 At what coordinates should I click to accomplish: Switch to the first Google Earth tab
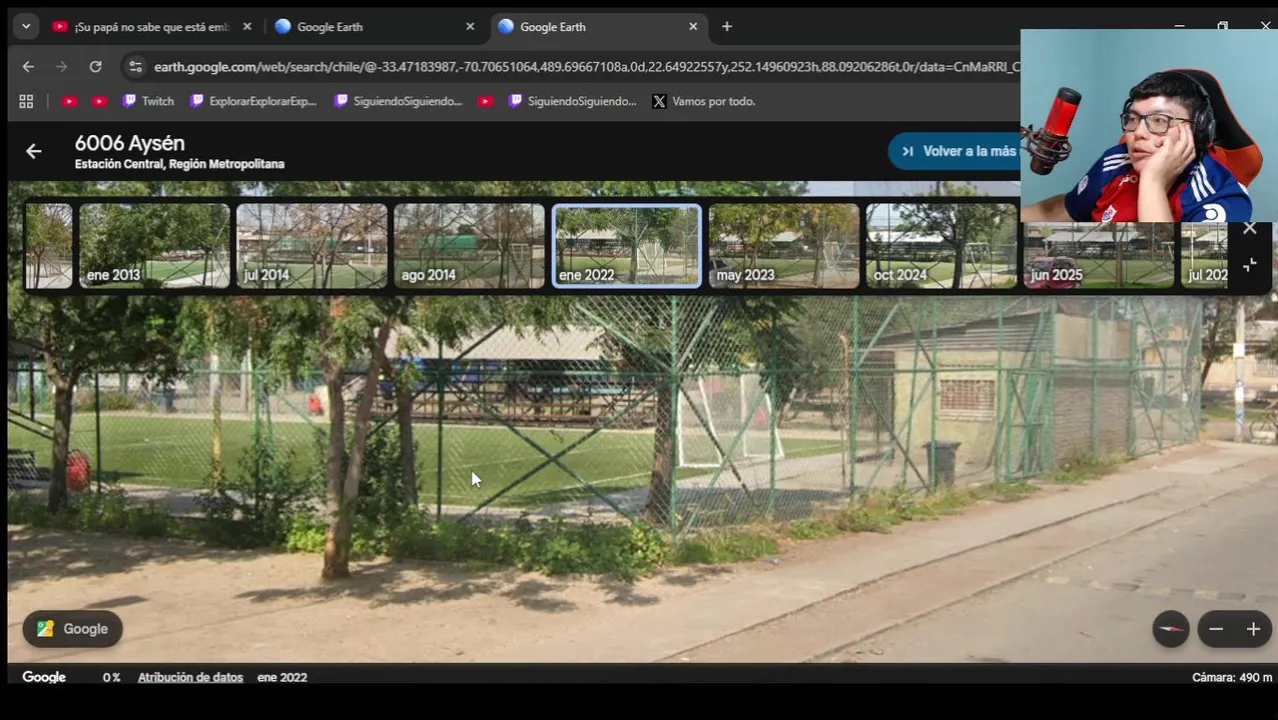[375, 27]
